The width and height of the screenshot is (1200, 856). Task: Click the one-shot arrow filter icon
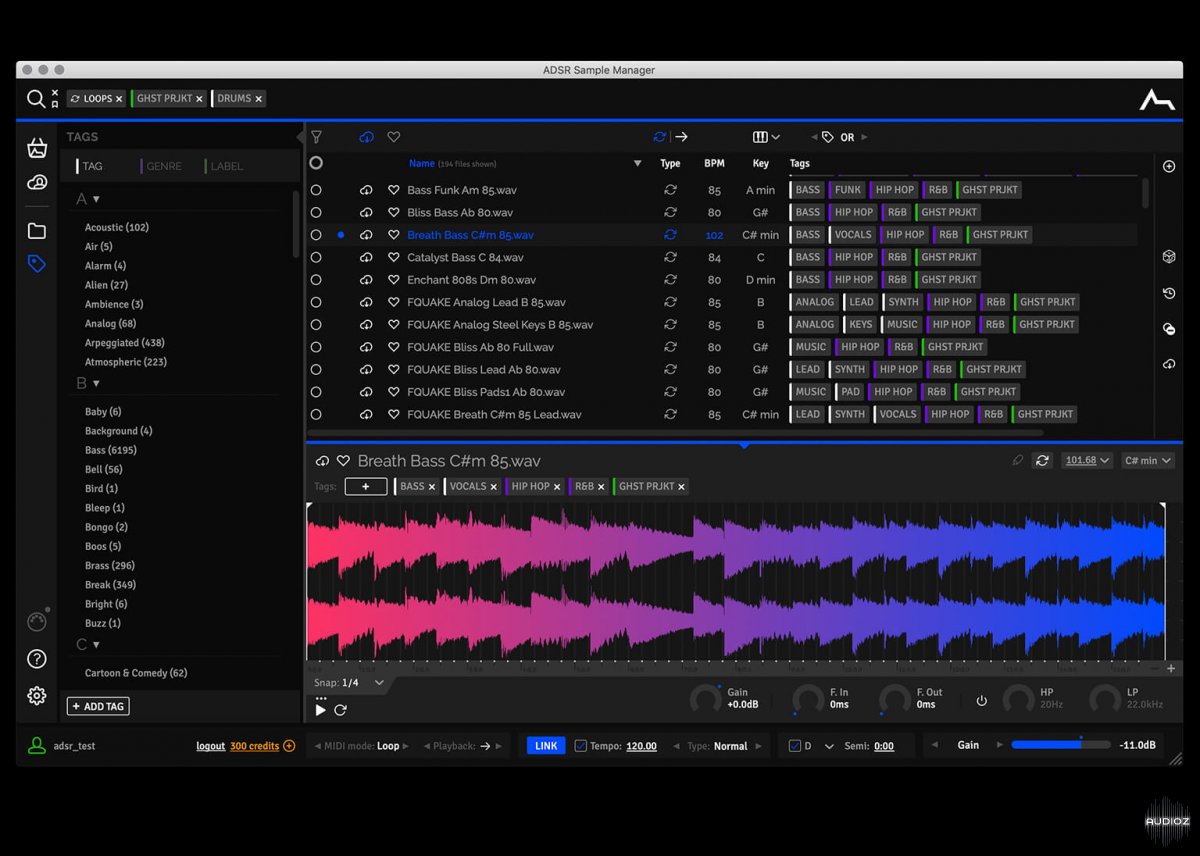point(681,137)
